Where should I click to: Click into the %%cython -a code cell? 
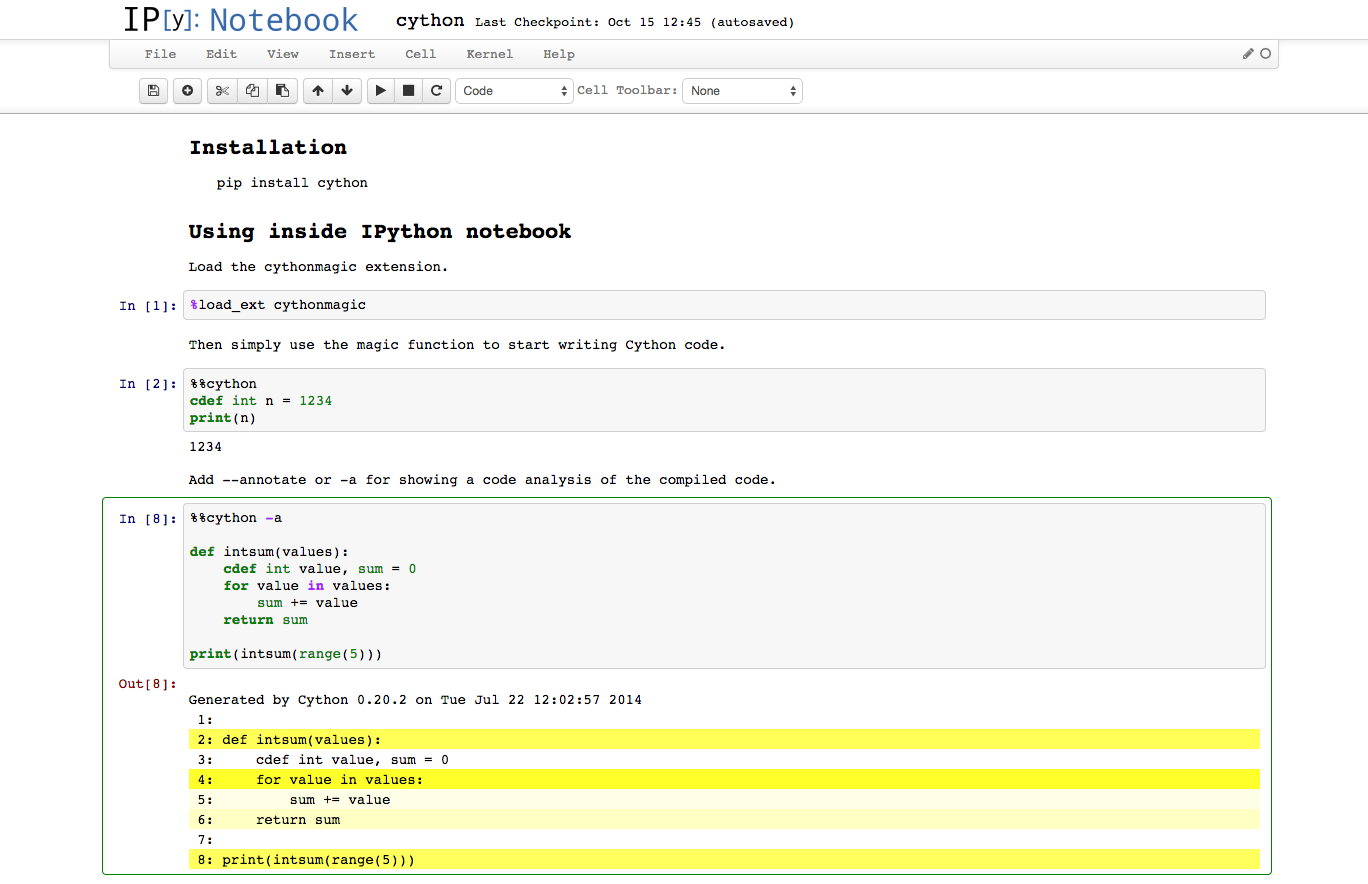pos(724,586)
